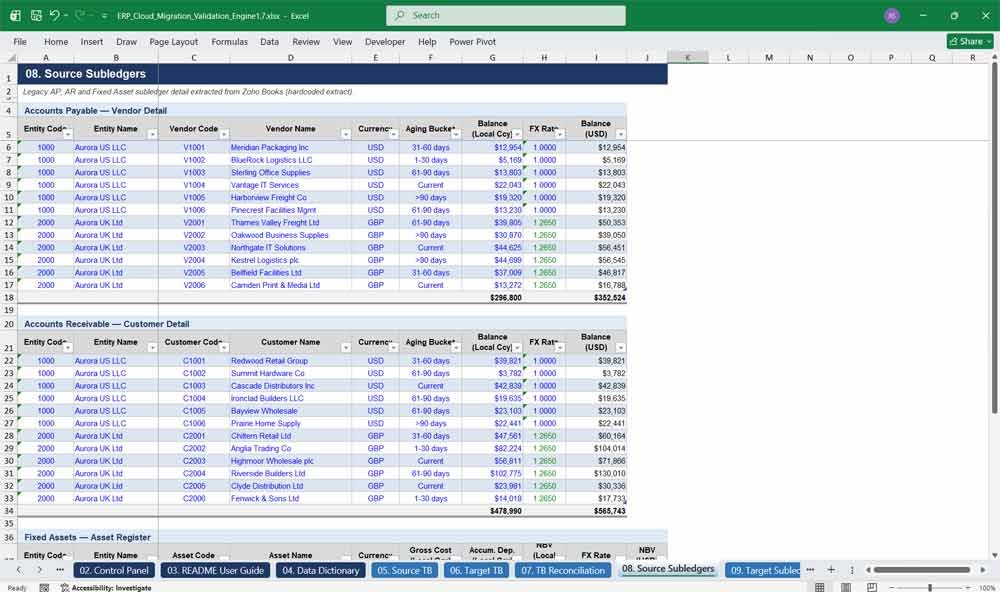Switch to 07. TB Reconciliation sheet

click(562, 570)
